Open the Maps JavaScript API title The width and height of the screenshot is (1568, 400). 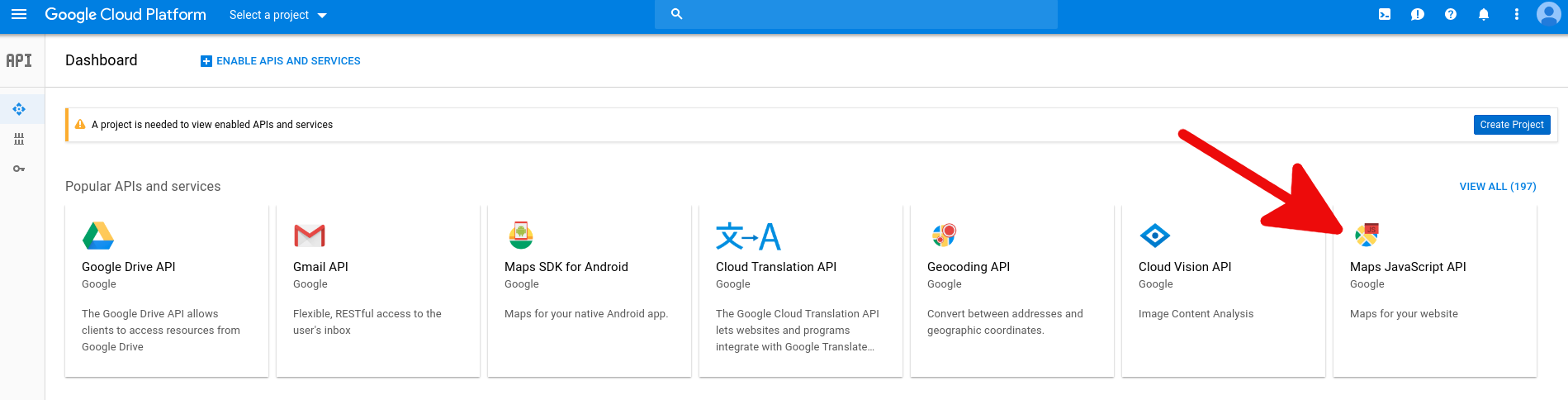1408,267
